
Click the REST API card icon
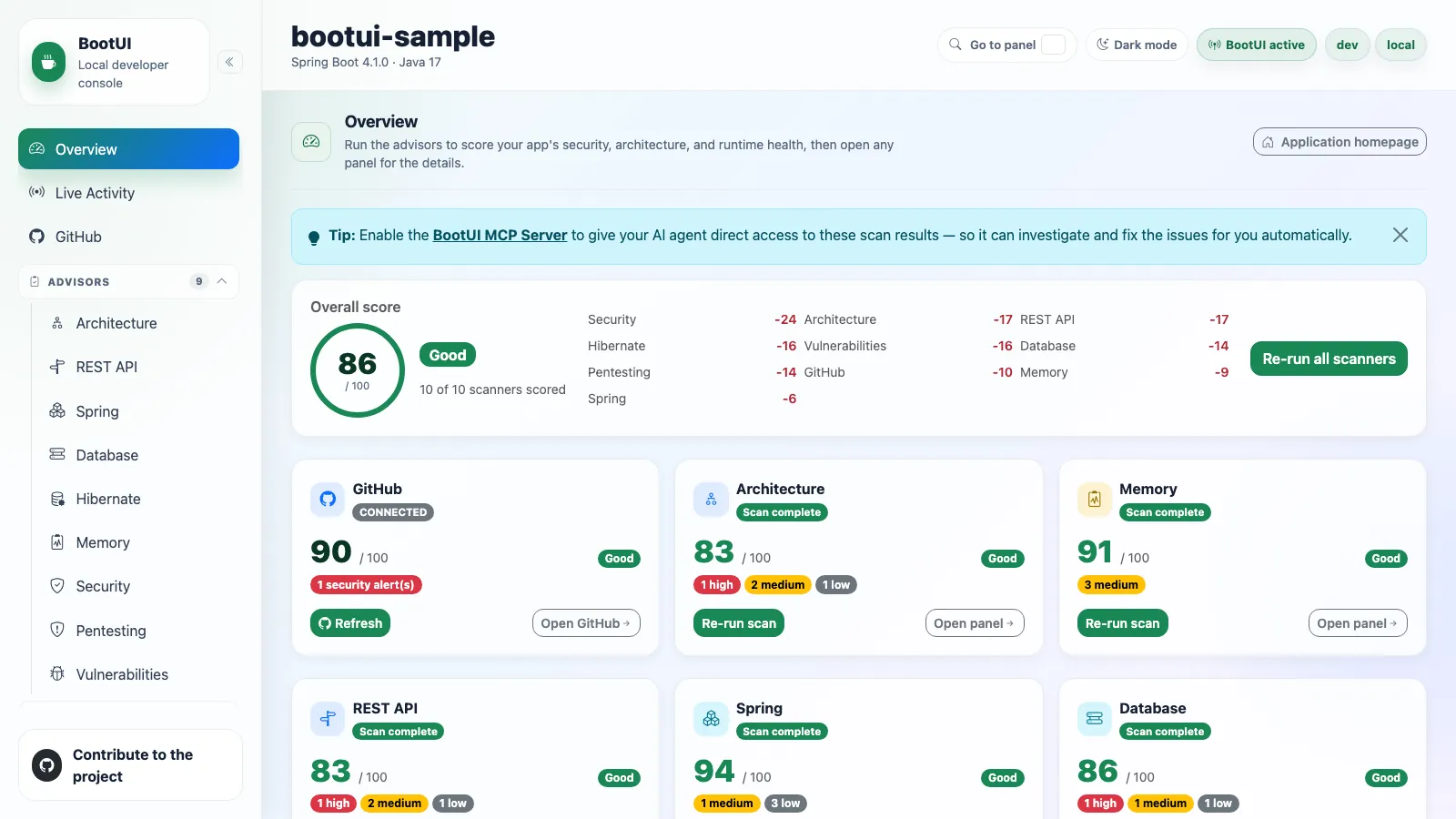(x=328, y=718)
